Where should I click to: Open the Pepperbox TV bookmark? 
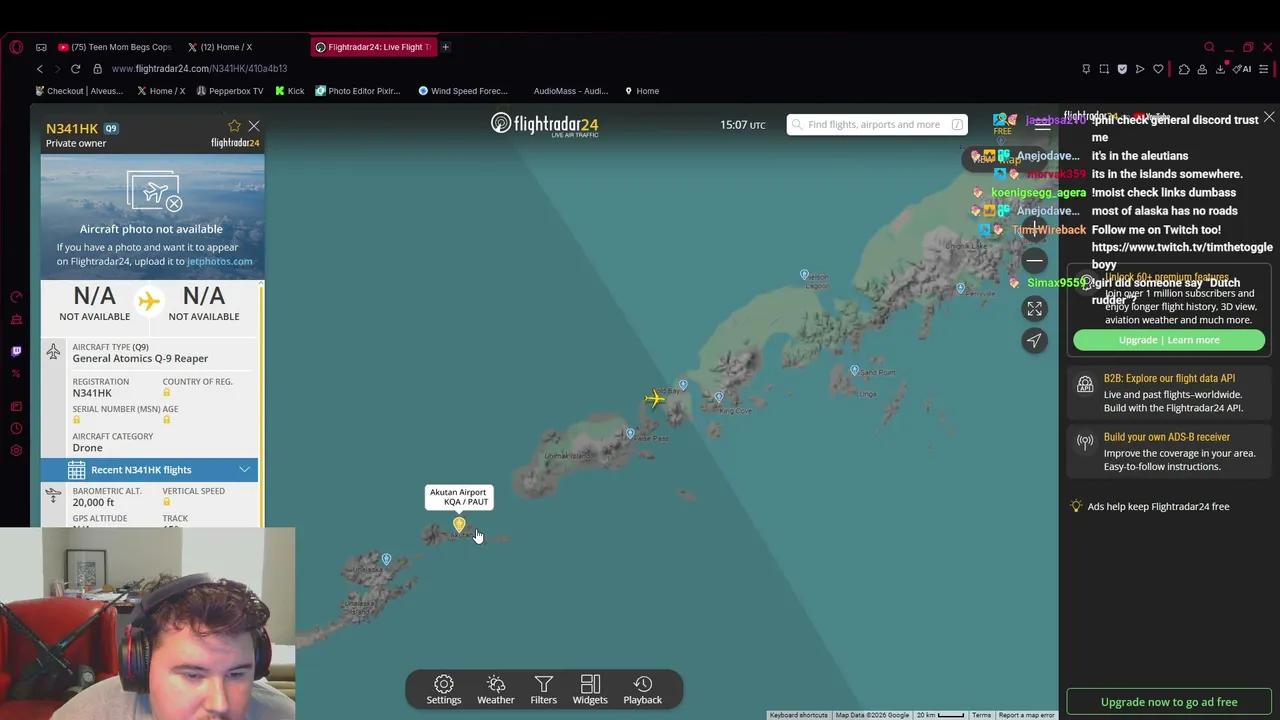click(230, 91)
